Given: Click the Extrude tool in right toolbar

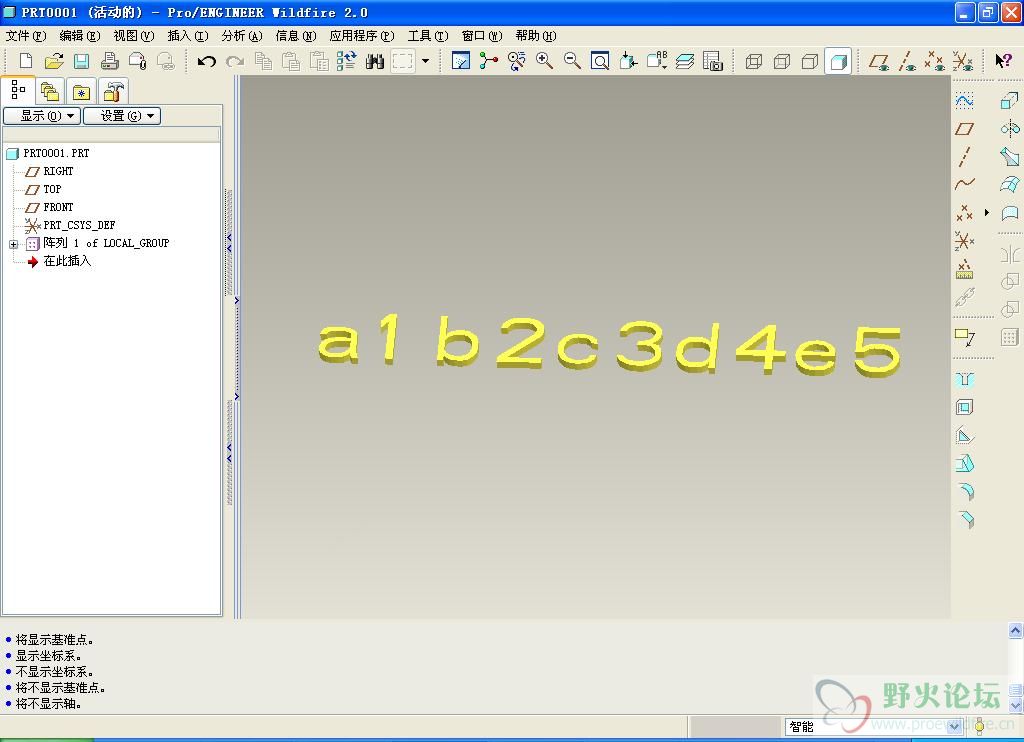Looking at the screenshot, I should click(x=1010, y=101).
